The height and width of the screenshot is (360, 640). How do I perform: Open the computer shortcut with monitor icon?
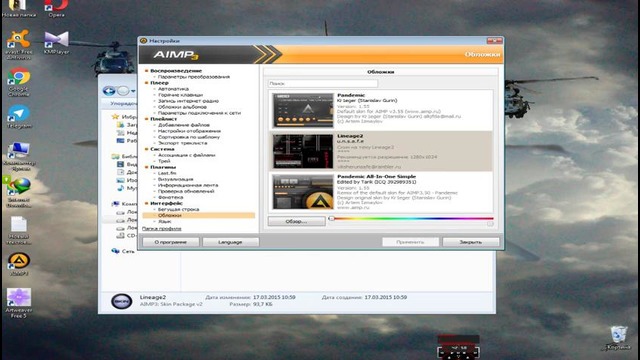pyautogui.click(x=18, y=156)
